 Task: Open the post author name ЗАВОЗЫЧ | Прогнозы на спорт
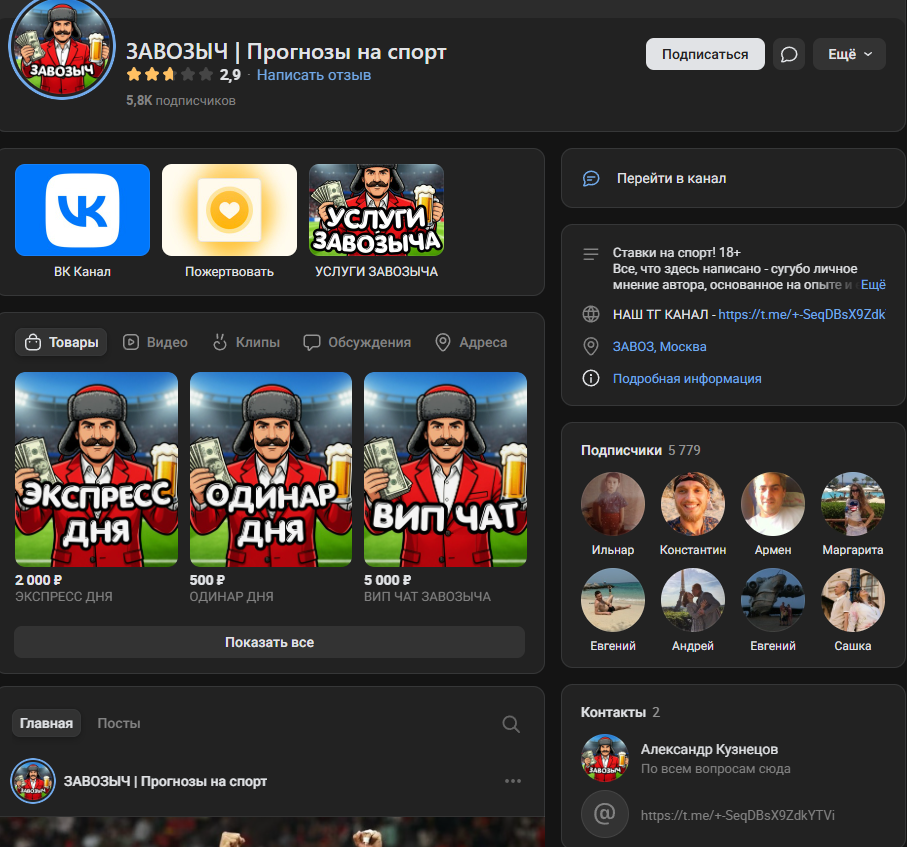(165, 782)
